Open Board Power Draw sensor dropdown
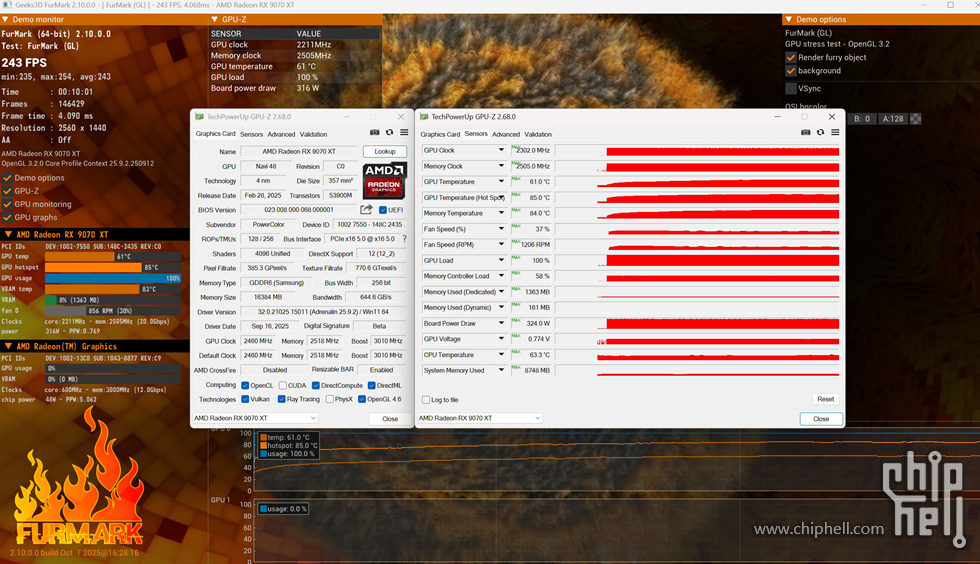This screenshot has width=980, height=564. 501,323
